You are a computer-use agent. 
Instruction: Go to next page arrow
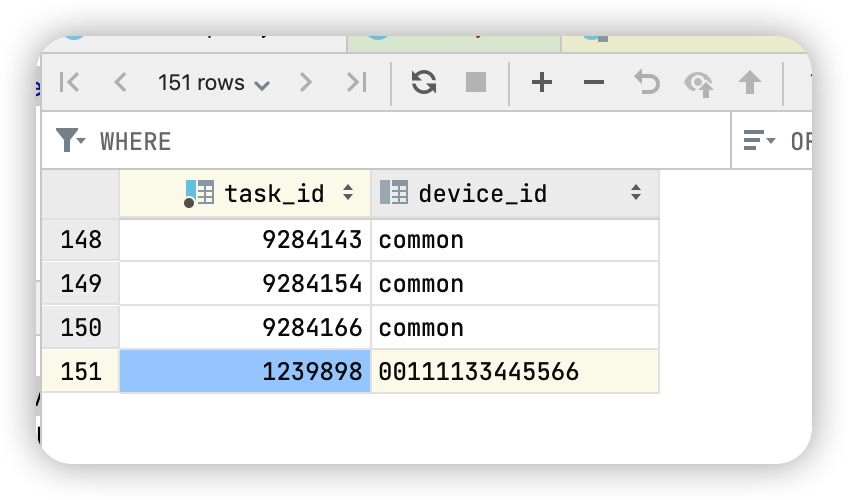306,83
